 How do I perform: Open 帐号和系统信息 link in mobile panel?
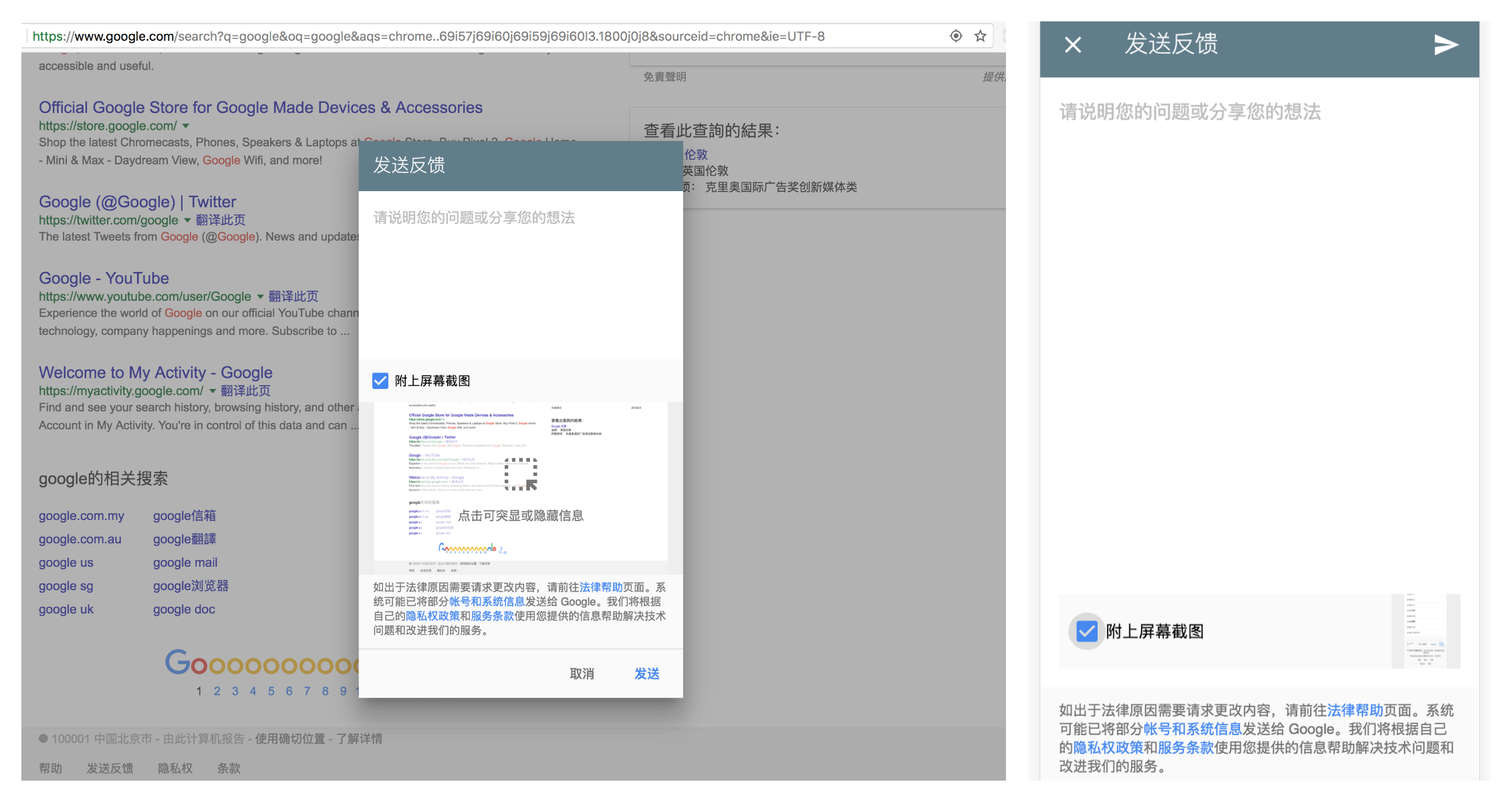click(1192, 729)
